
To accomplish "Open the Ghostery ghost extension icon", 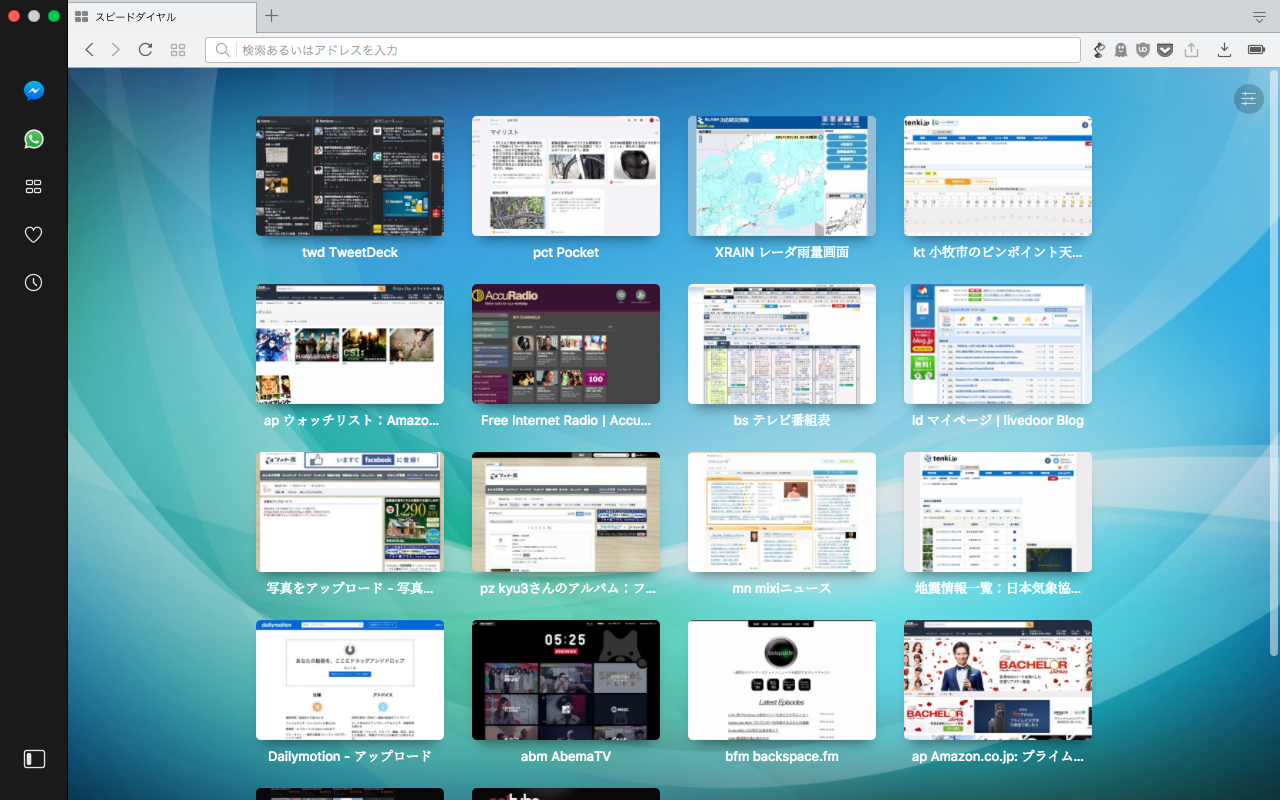I will (x=1121, y=50).
